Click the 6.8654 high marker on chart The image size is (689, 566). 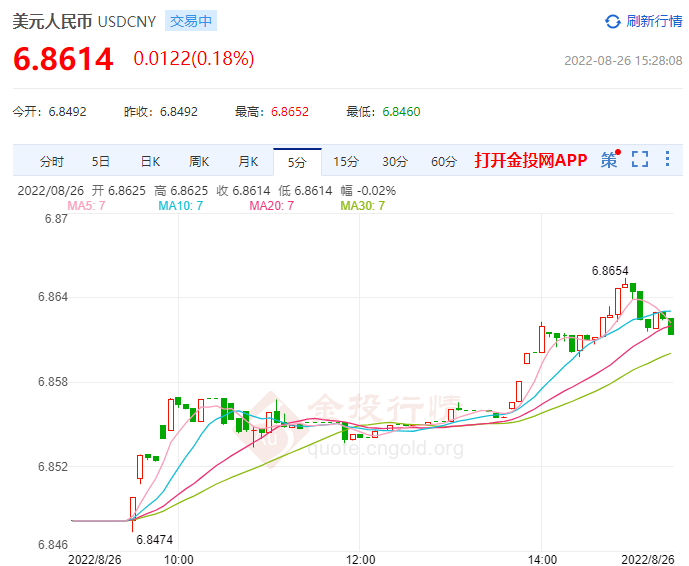610,271
